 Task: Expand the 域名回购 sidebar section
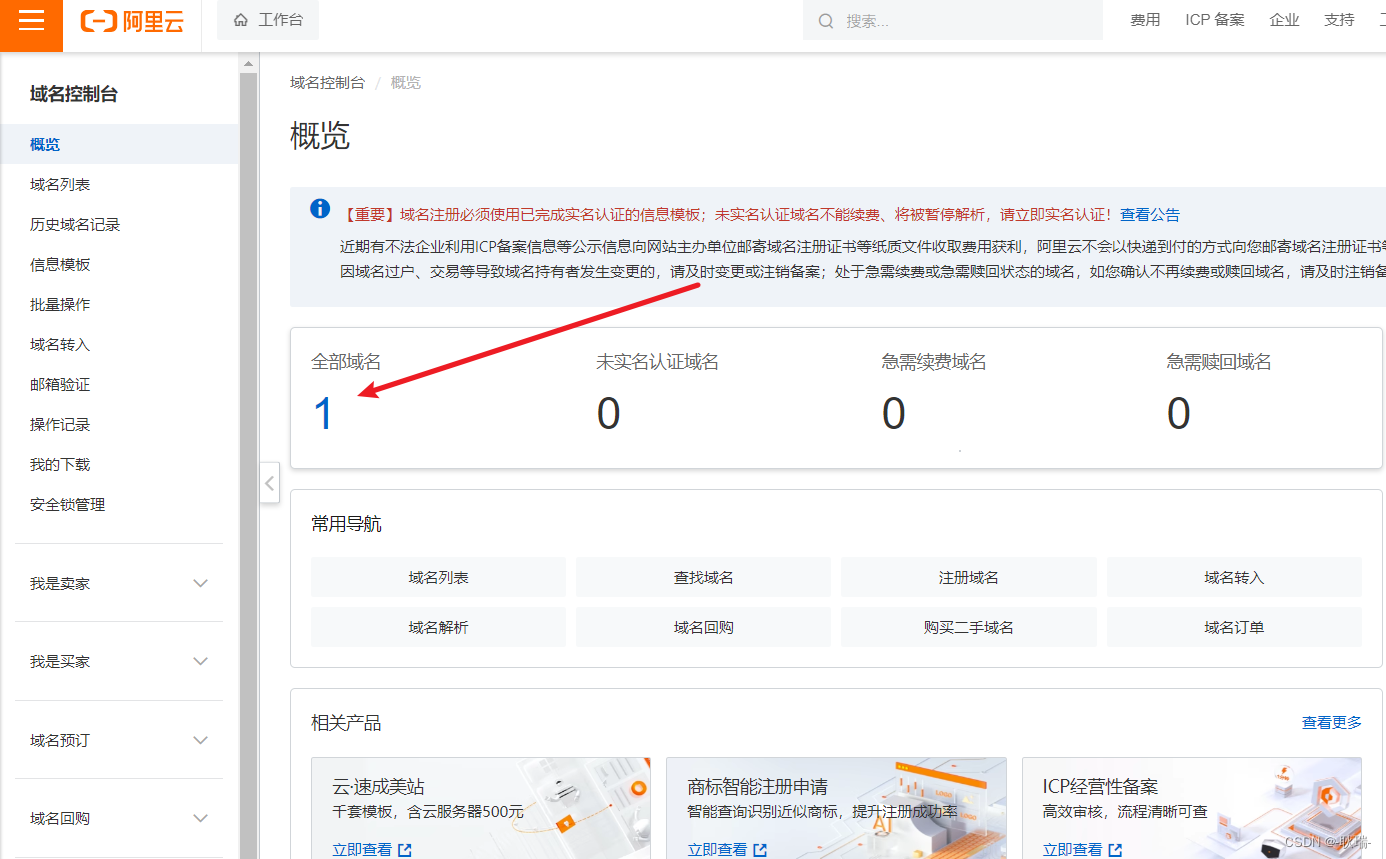[x=200, y=818]
